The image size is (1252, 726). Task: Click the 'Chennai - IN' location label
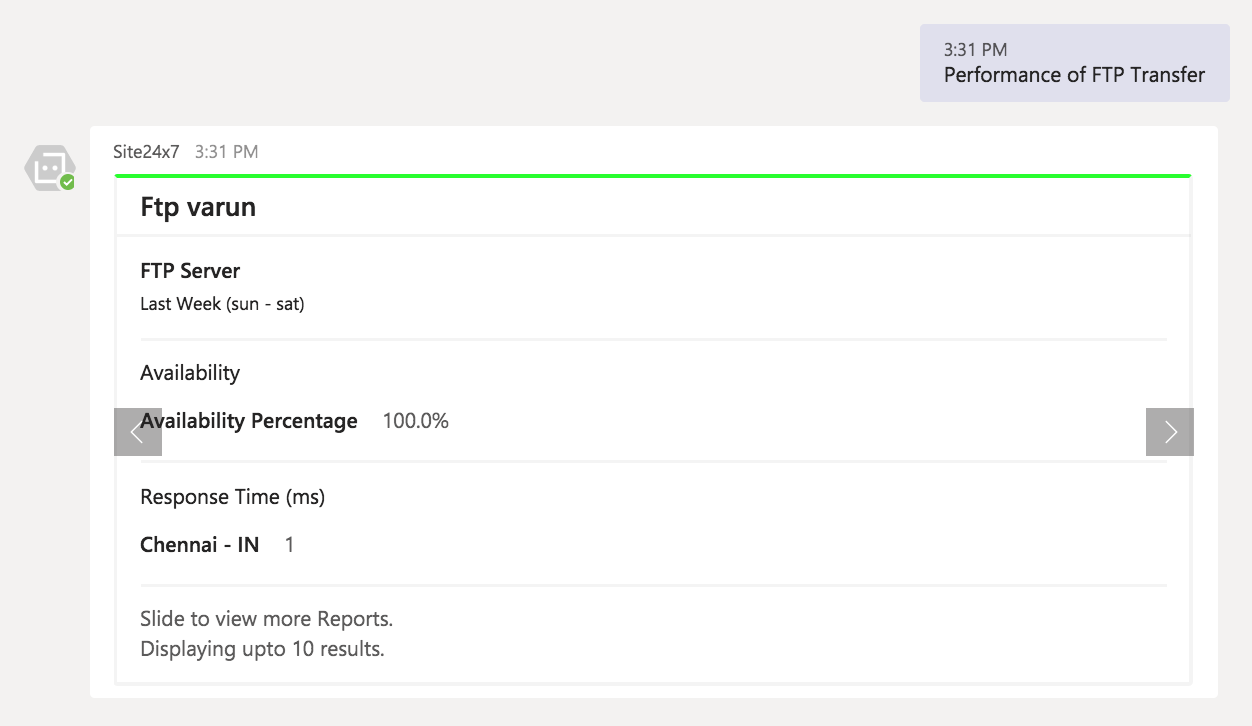[199, 545]
